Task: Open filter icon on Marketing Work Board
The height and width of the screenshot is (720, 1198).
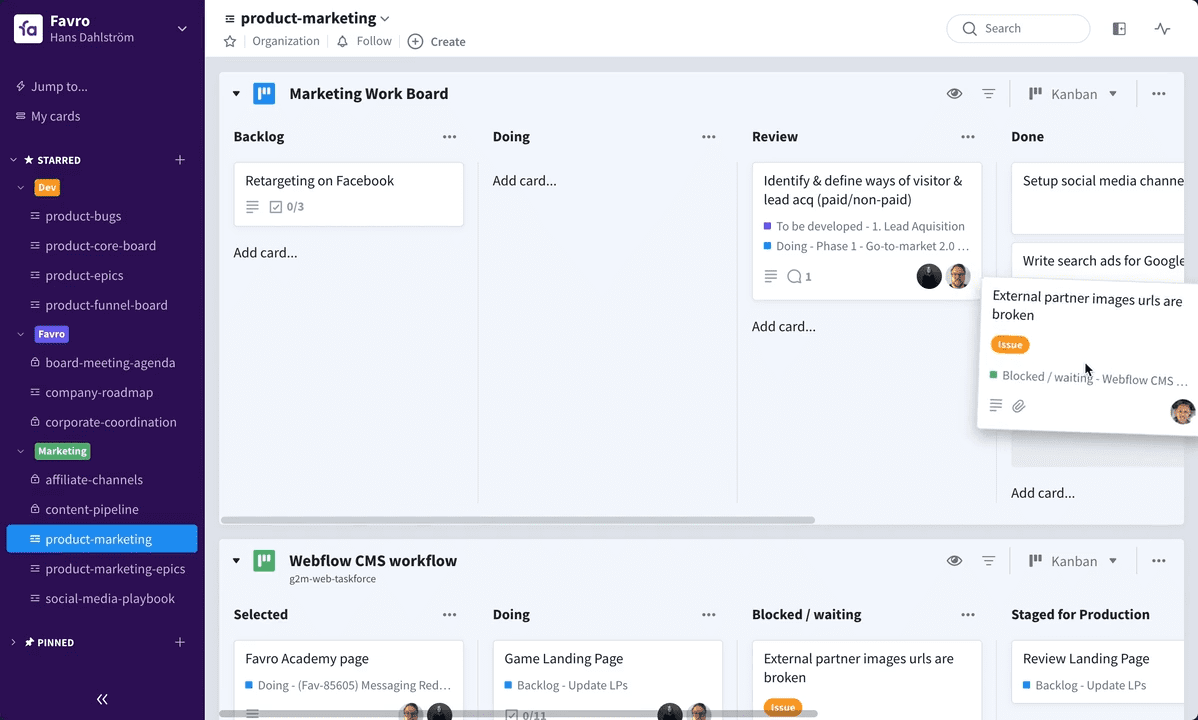Action: tap(988, 94)
